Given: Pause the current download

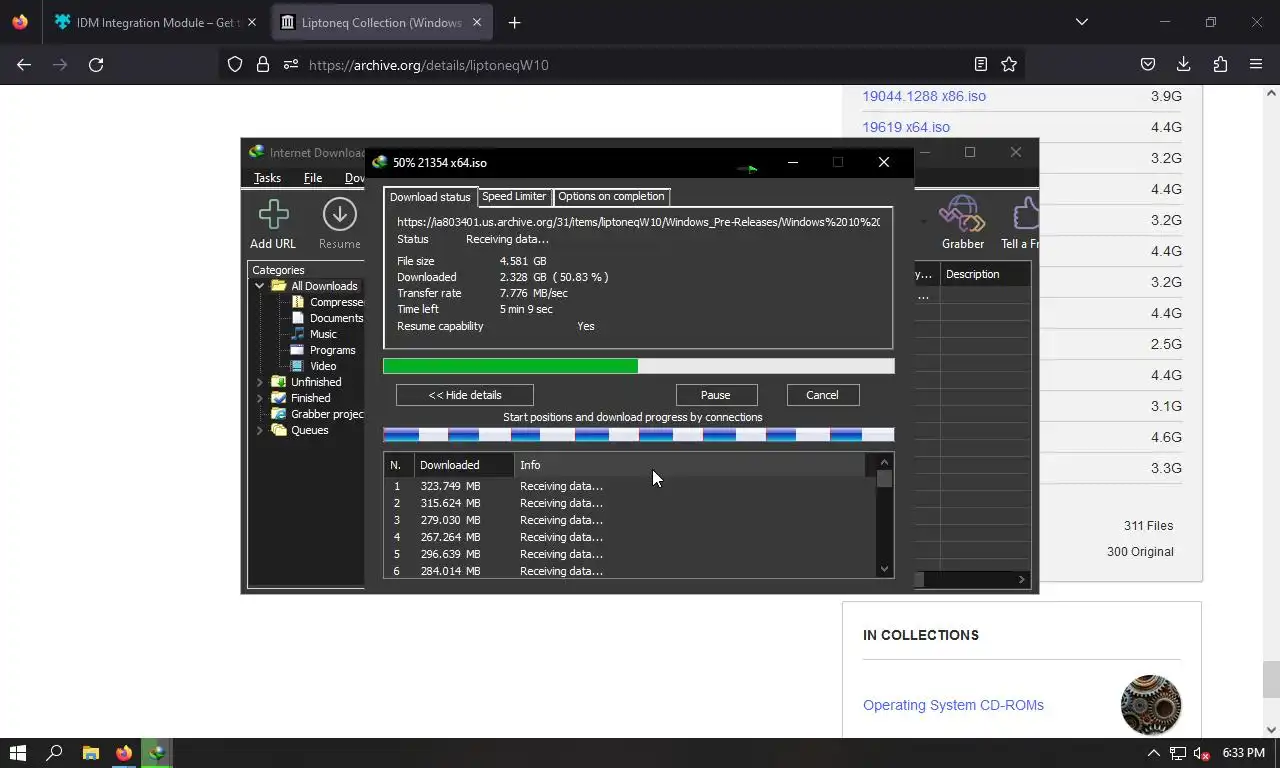Looking at the screenshot, I should tap(715, 395).
